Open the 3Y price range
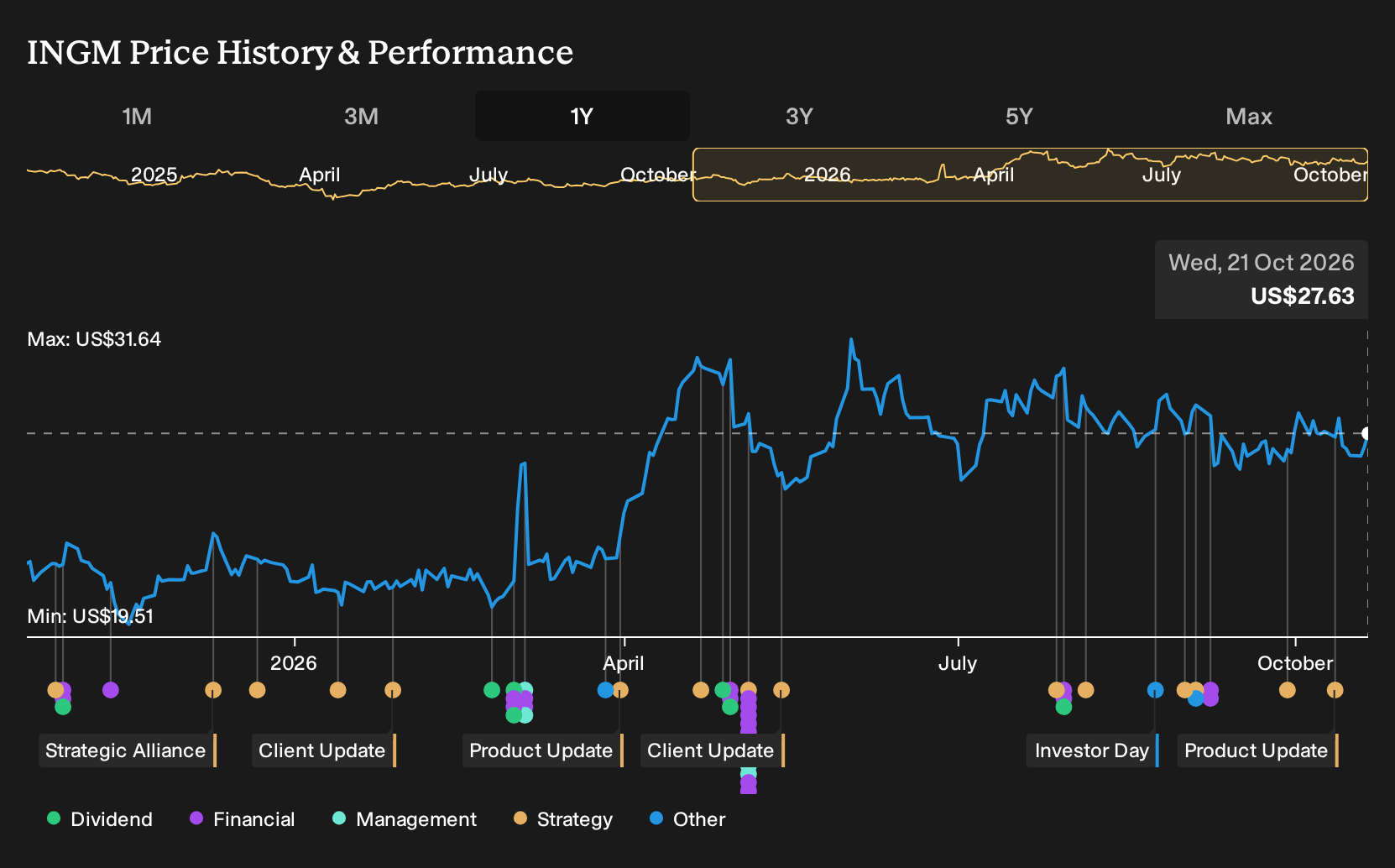 (x=799, y=116)
